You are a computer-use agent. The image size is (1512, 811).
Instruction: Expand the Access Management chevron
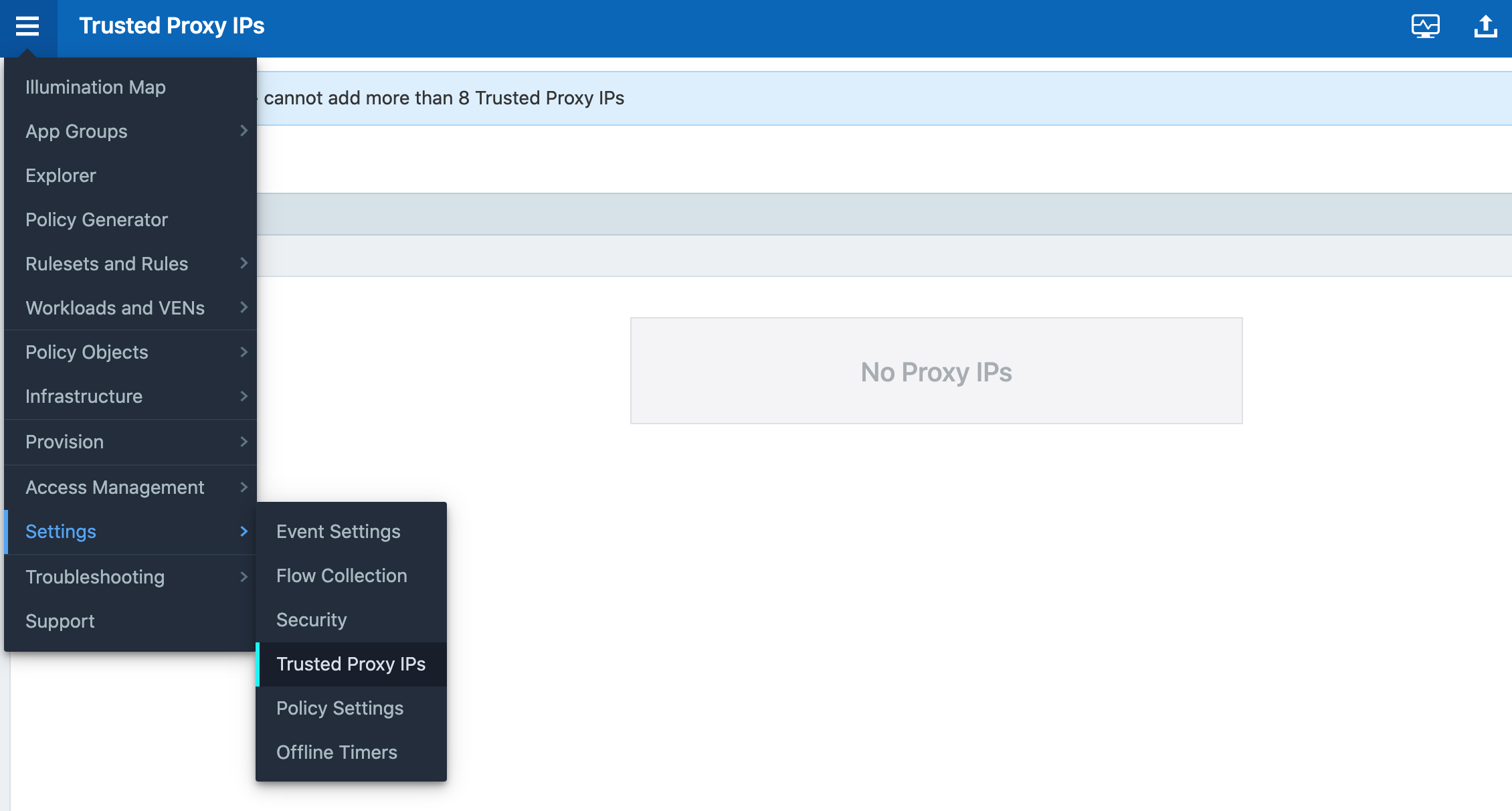tap(244, 487)
